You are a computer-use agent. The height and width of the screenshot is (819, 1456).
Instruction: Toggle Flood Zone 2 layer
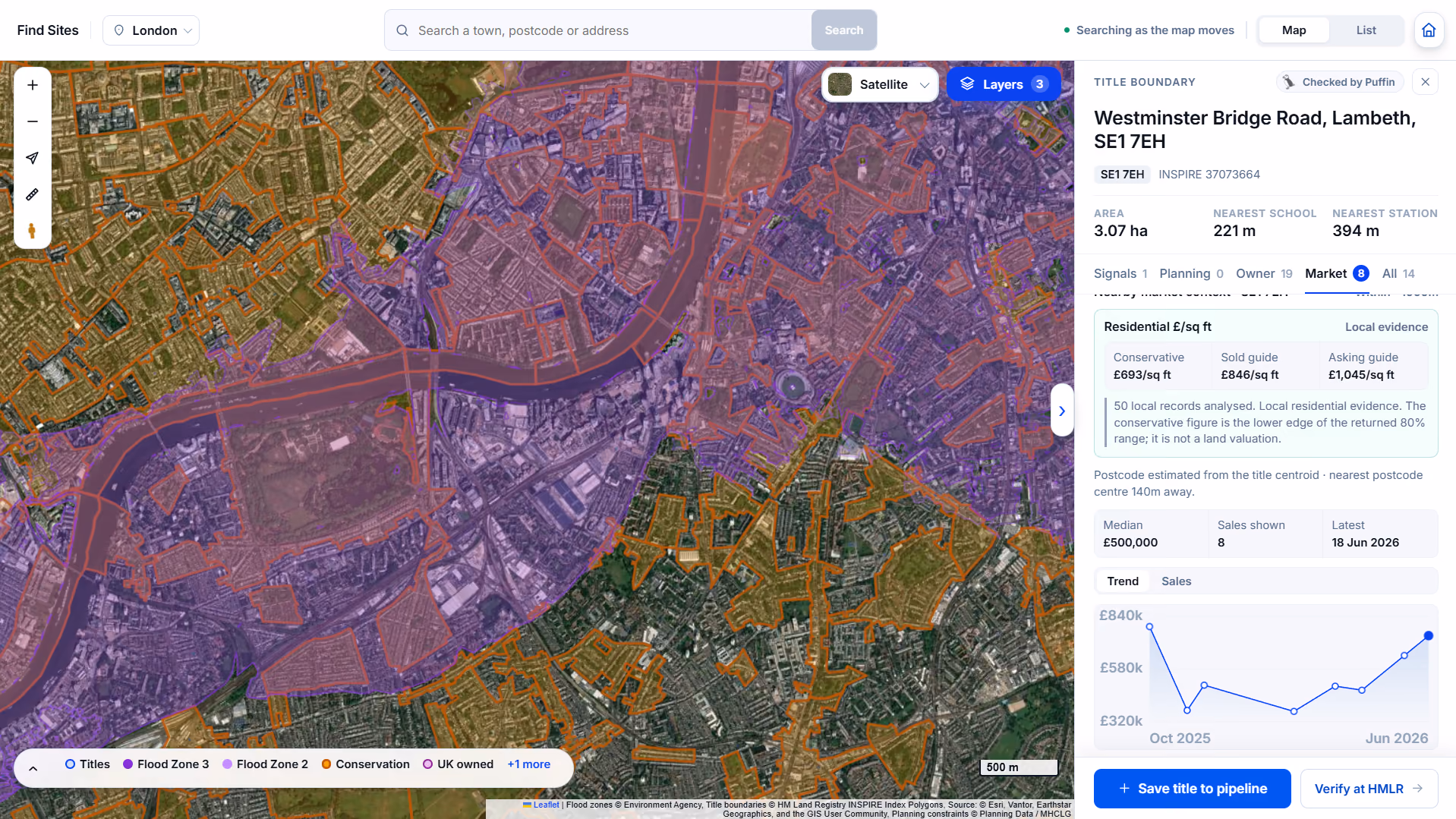point(265,764)
